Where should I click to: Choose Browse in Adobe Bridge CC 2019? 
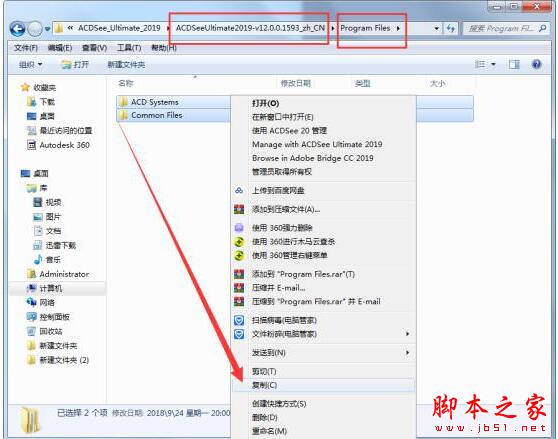pos(312,158)
